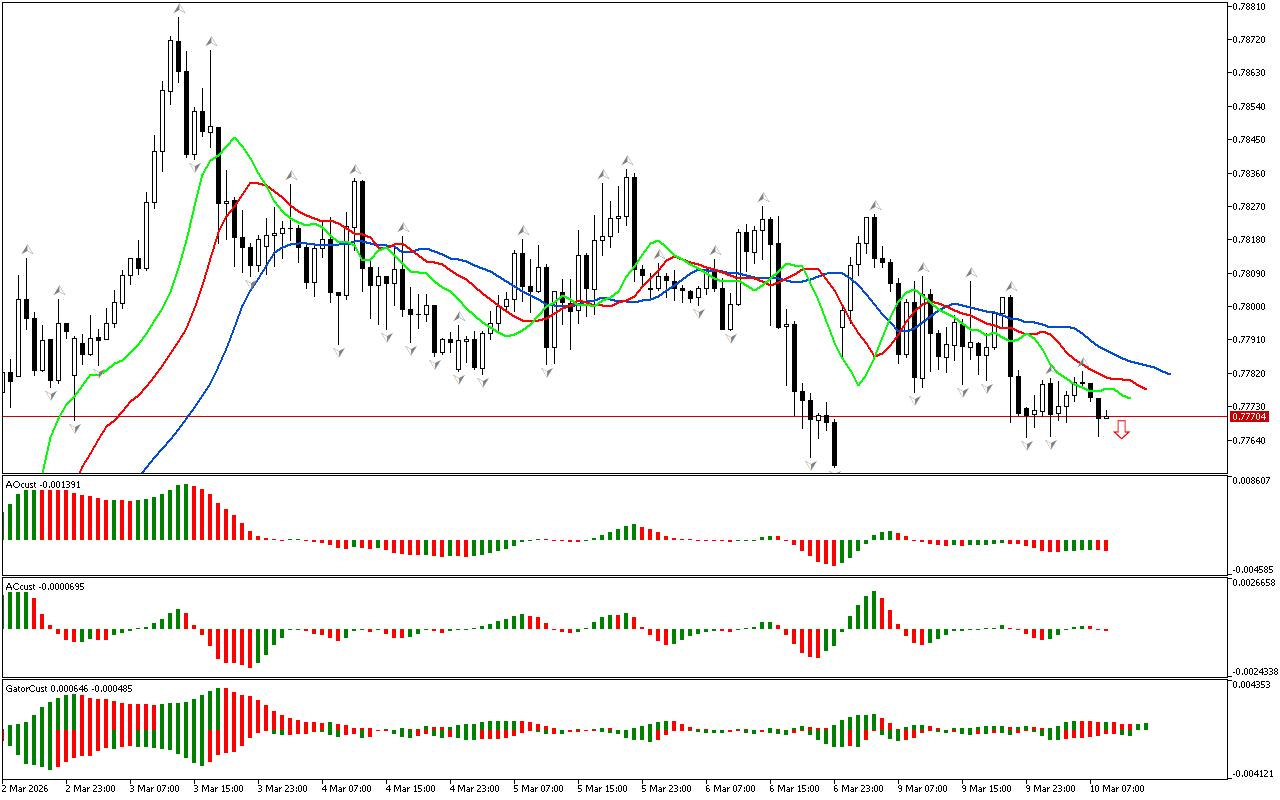The height and width of the screenshot is (800, 1280).
Task: Click the 10 Mar 07:00 time axis label
Action: click(1117, 788)
